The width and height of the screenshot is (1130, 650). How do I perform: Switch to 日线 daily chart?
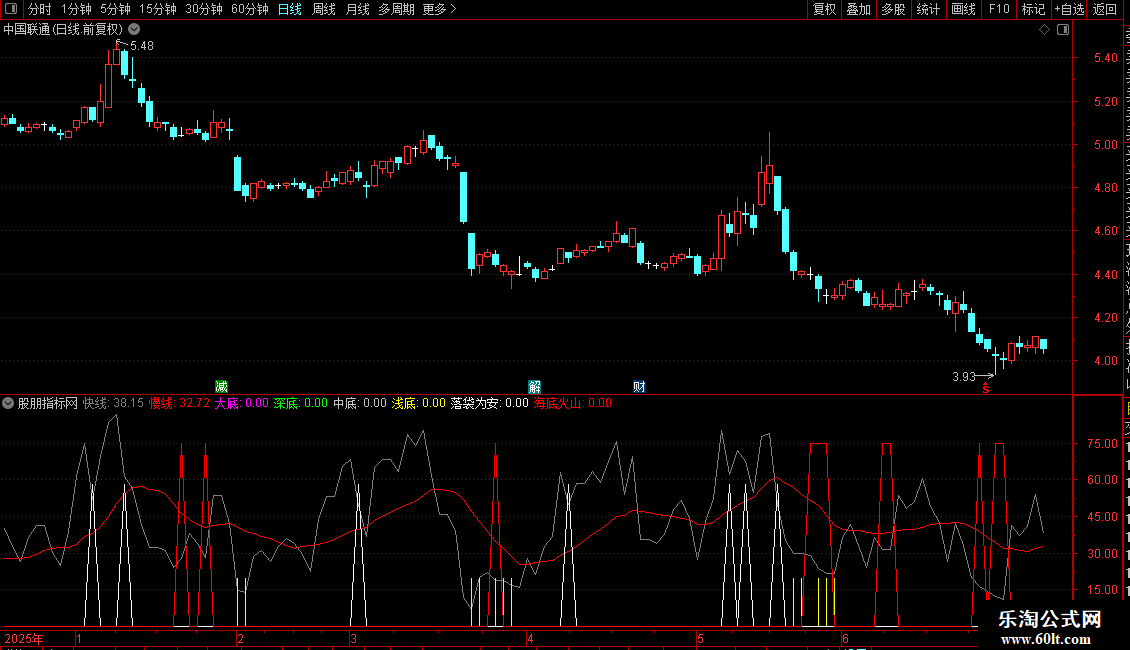pos(290,9)
